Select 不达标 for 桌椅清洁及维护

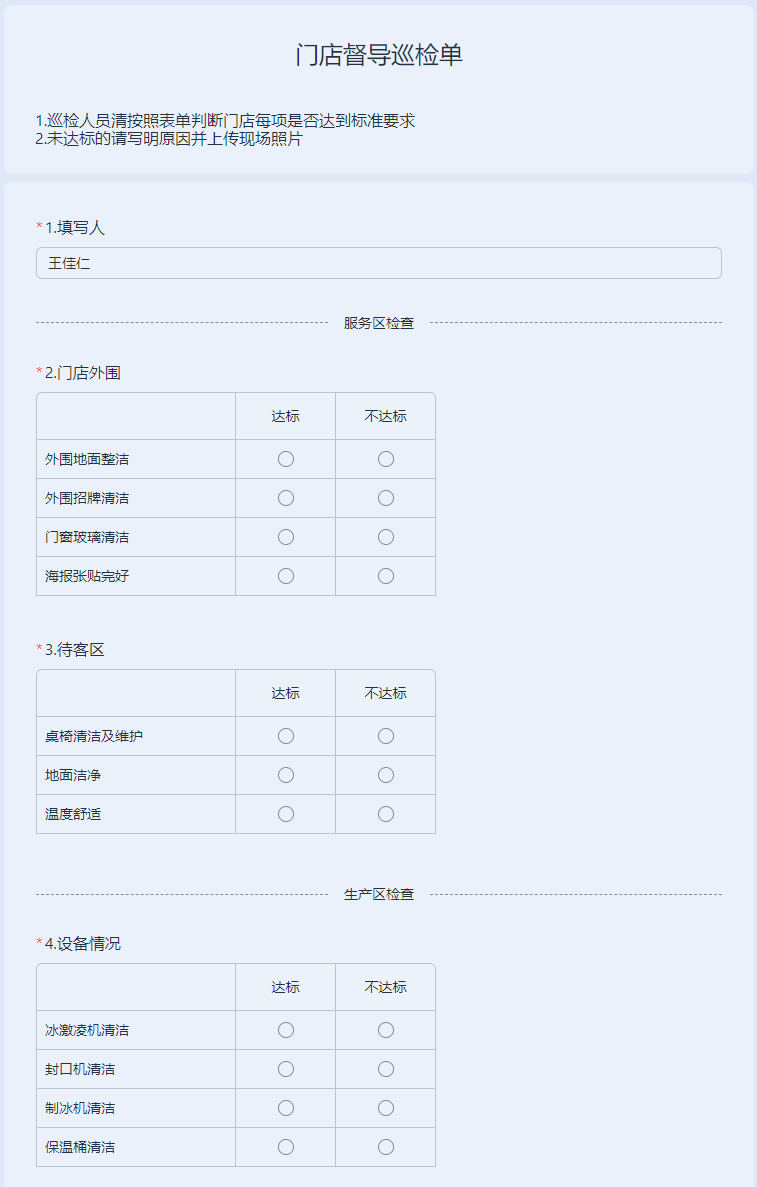tap(385, 736)
